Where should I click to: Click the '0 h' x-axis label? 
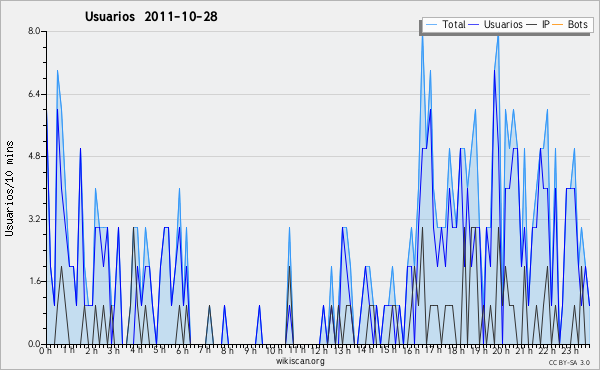pos(46,350)
